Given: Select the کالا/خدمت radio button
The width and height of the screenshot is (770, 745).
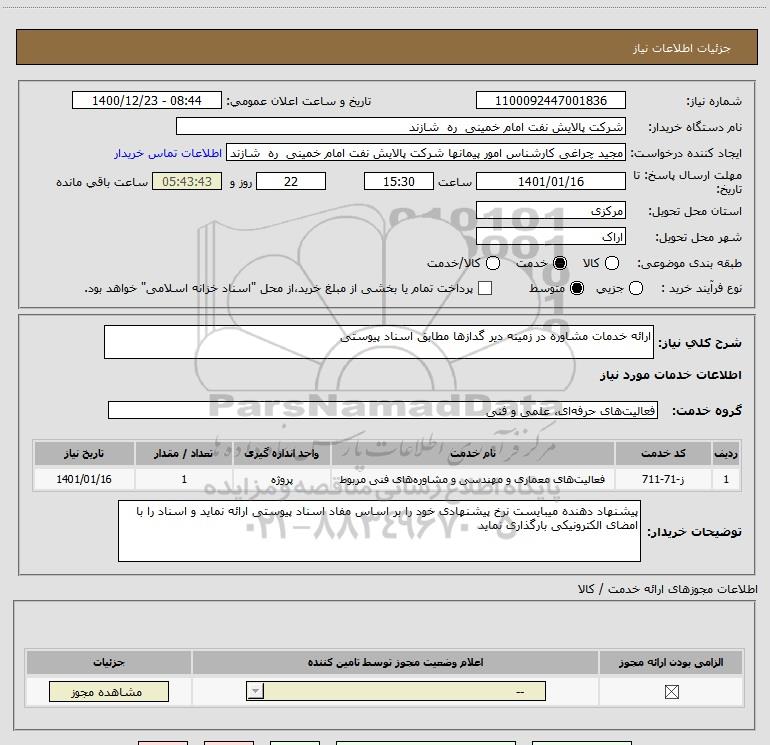Looking at the screenshot, I should pos(493,263).
